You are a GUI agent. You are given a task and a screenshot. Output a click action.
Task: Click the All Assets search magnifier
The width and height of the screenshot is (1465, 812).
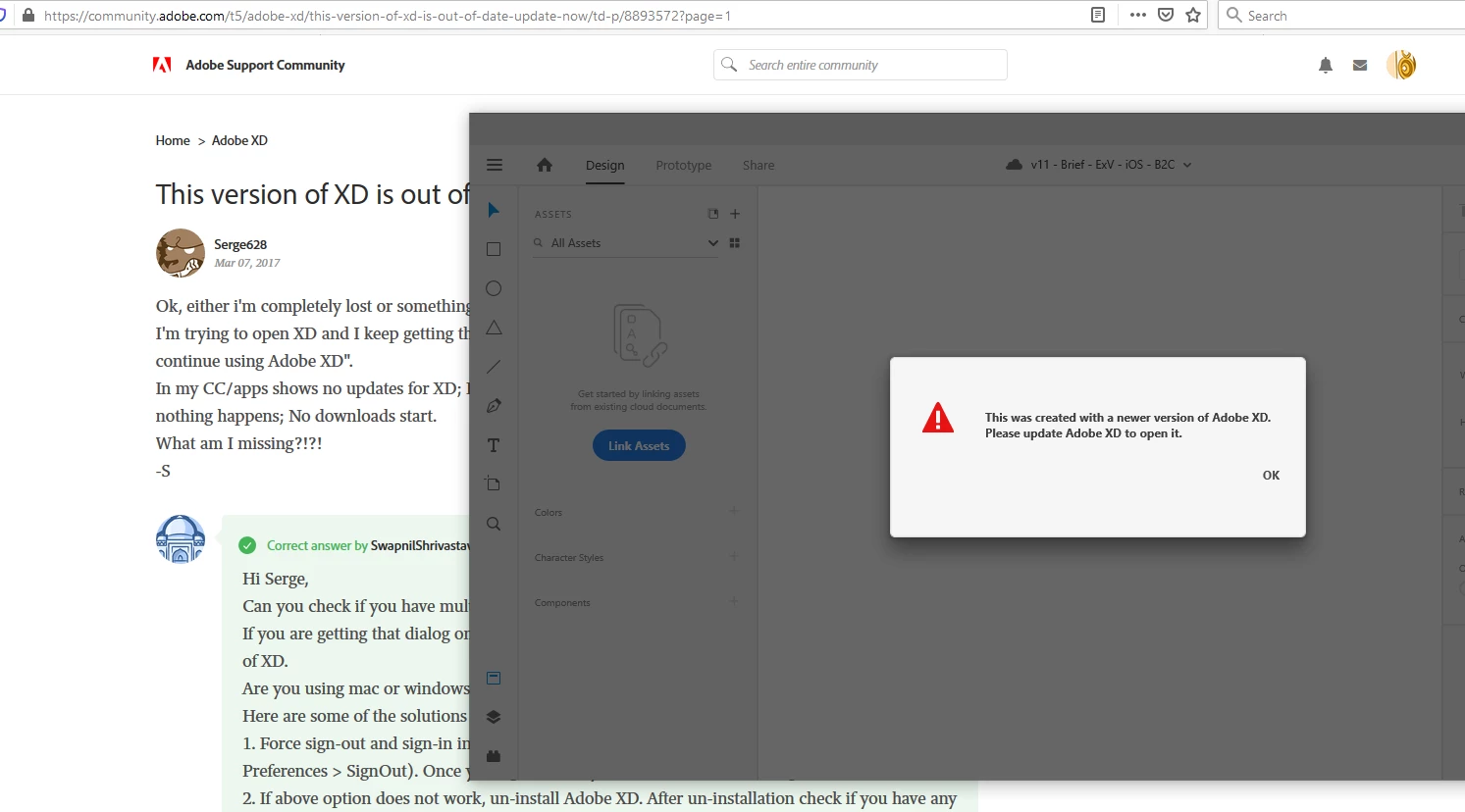538,242
